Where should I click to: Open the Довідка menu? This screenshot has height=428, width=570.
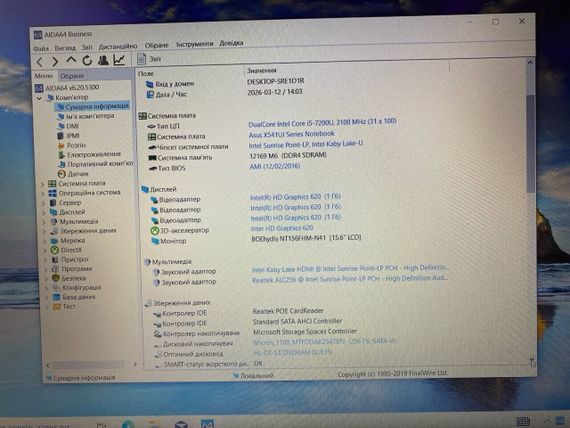coord(231,43)
